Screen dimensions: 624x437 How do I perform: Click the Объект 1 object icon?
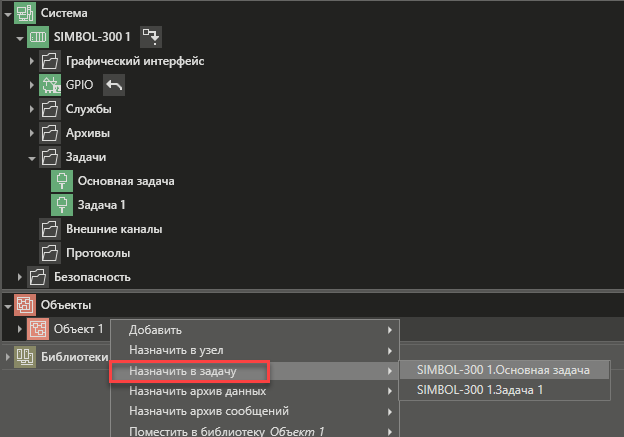click(38, 329)
